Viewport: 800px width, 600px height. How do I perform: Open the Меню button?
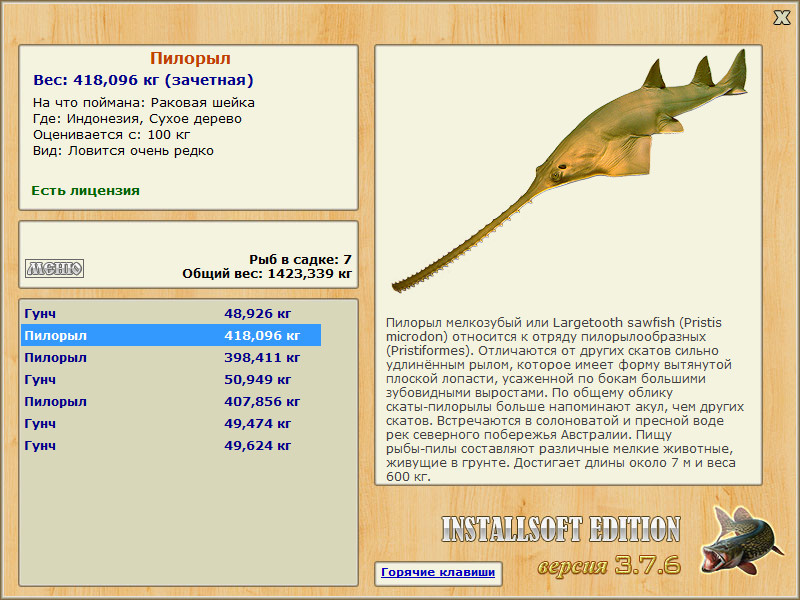(55, 268)
